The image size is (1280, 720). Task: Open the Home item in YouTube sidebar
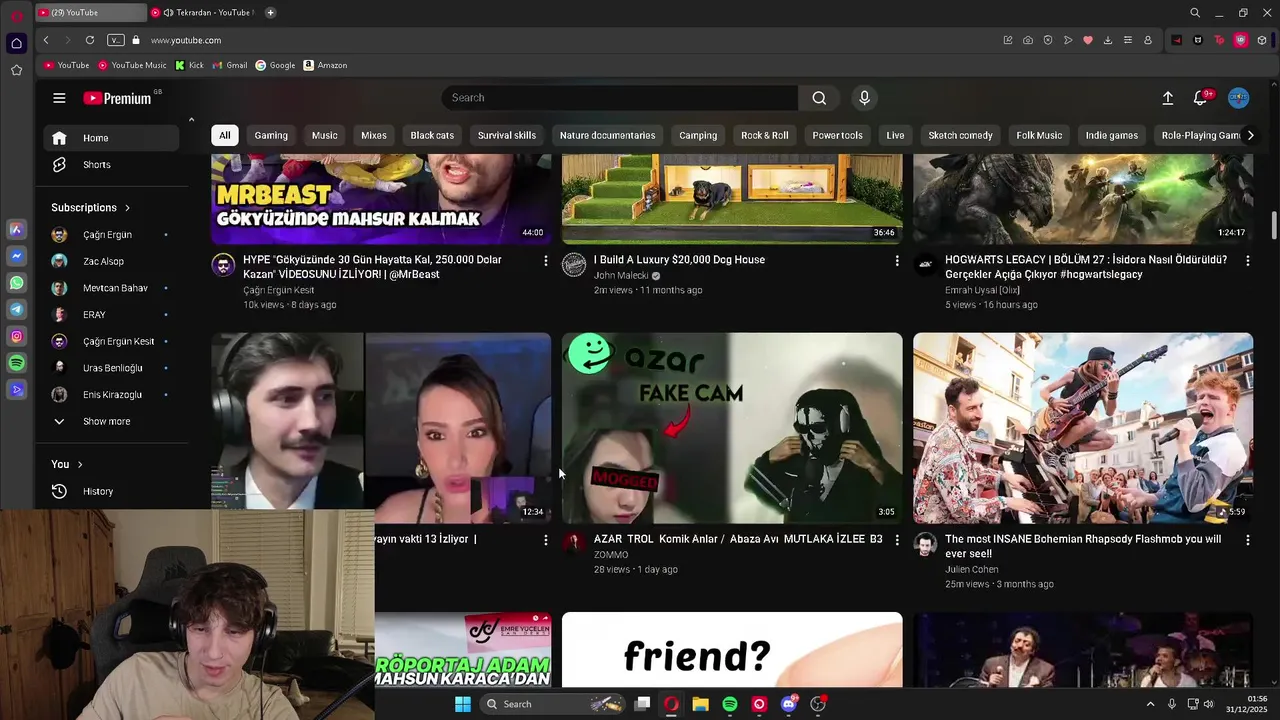pos(112,138)
